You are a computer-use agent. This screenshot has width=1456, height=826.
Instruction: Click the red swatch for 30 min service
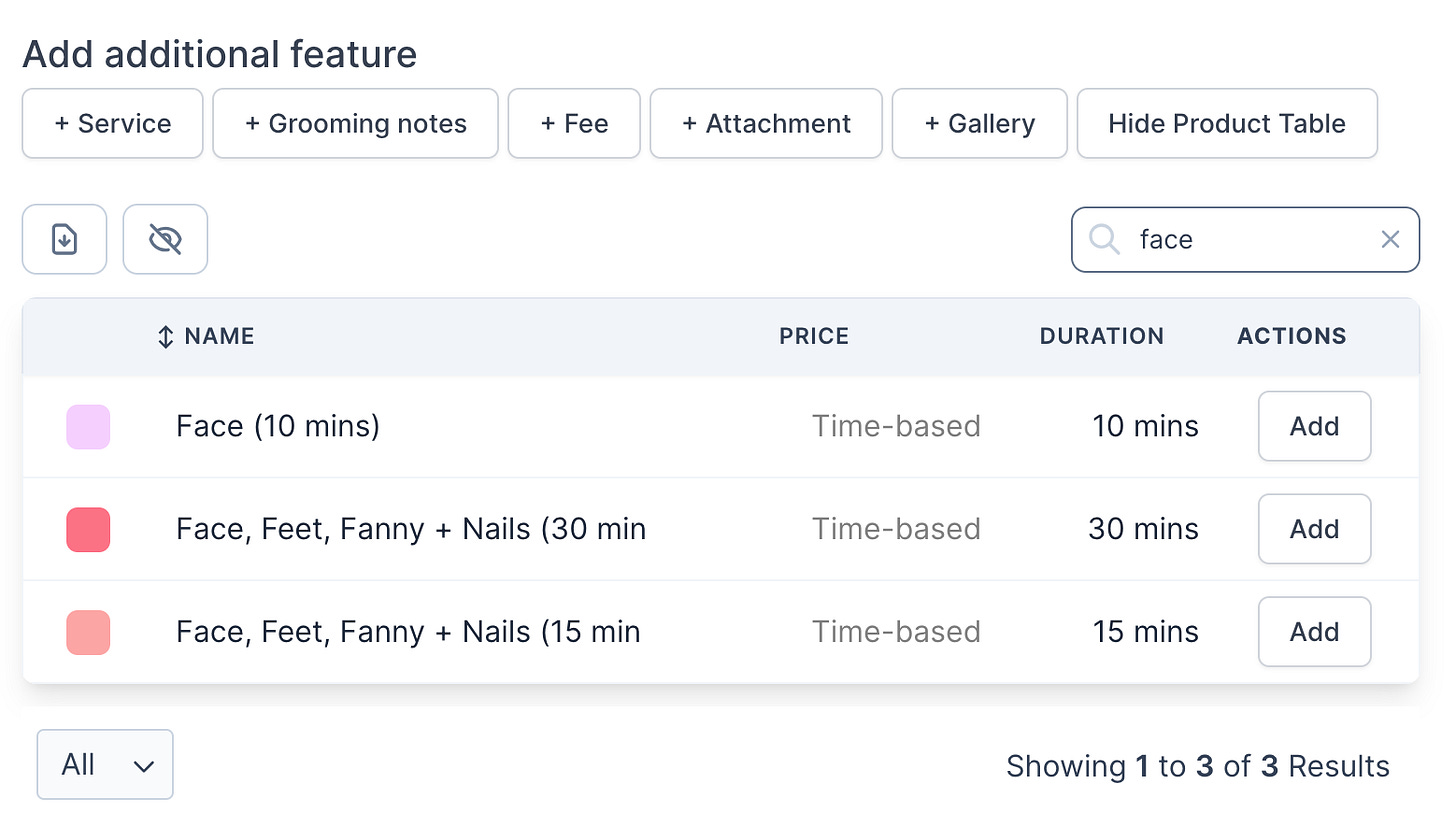tap(88, 530)
